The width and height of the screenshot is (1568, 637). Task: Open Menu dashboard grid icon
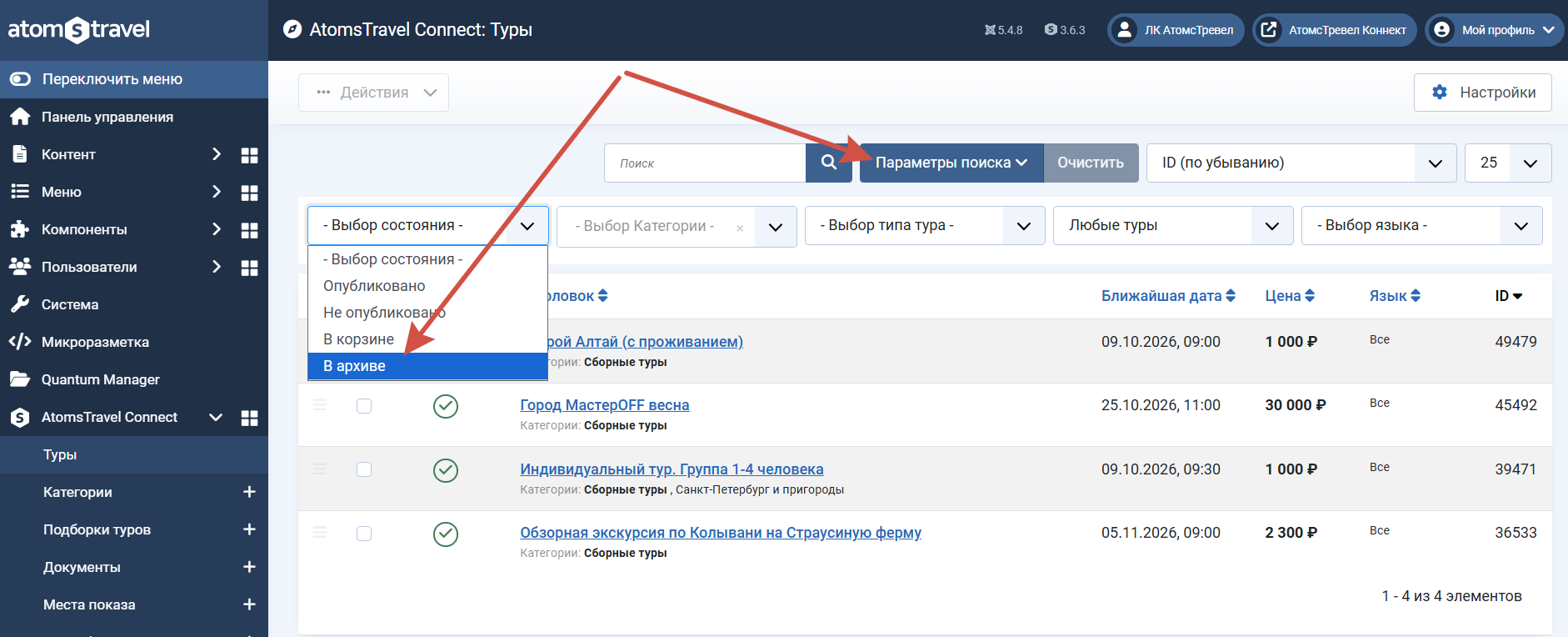click(249, 193)
